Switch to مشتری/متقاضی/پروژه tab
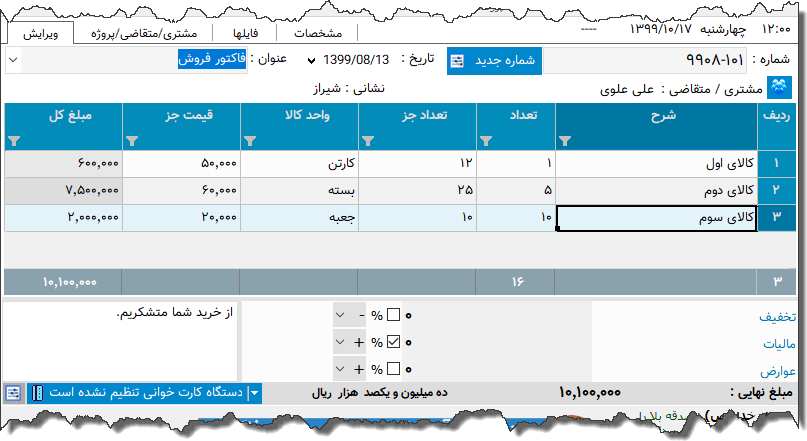 (x=144, y=34)
